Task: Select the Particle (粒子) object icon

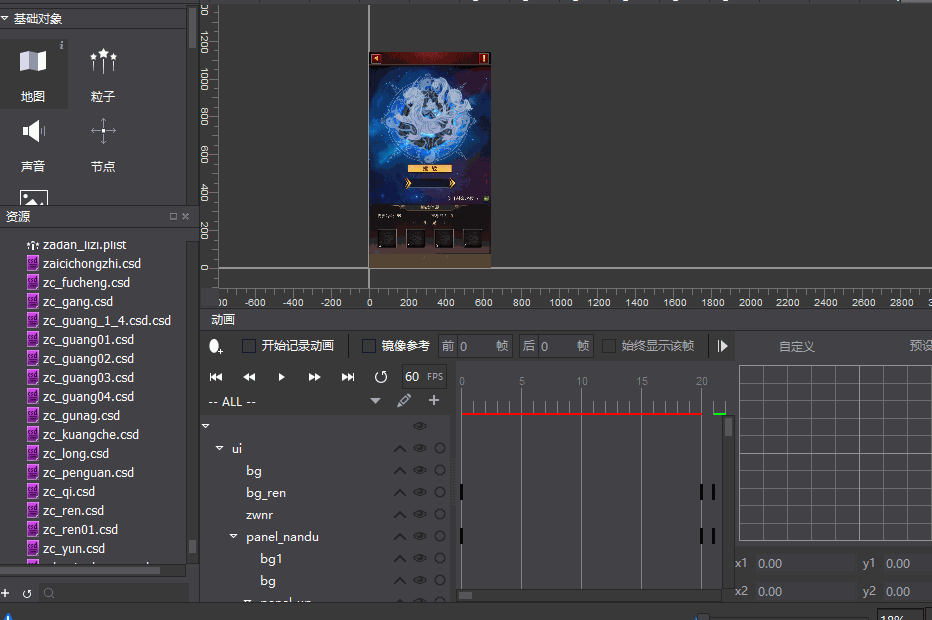Action: (x=103, y=63)
